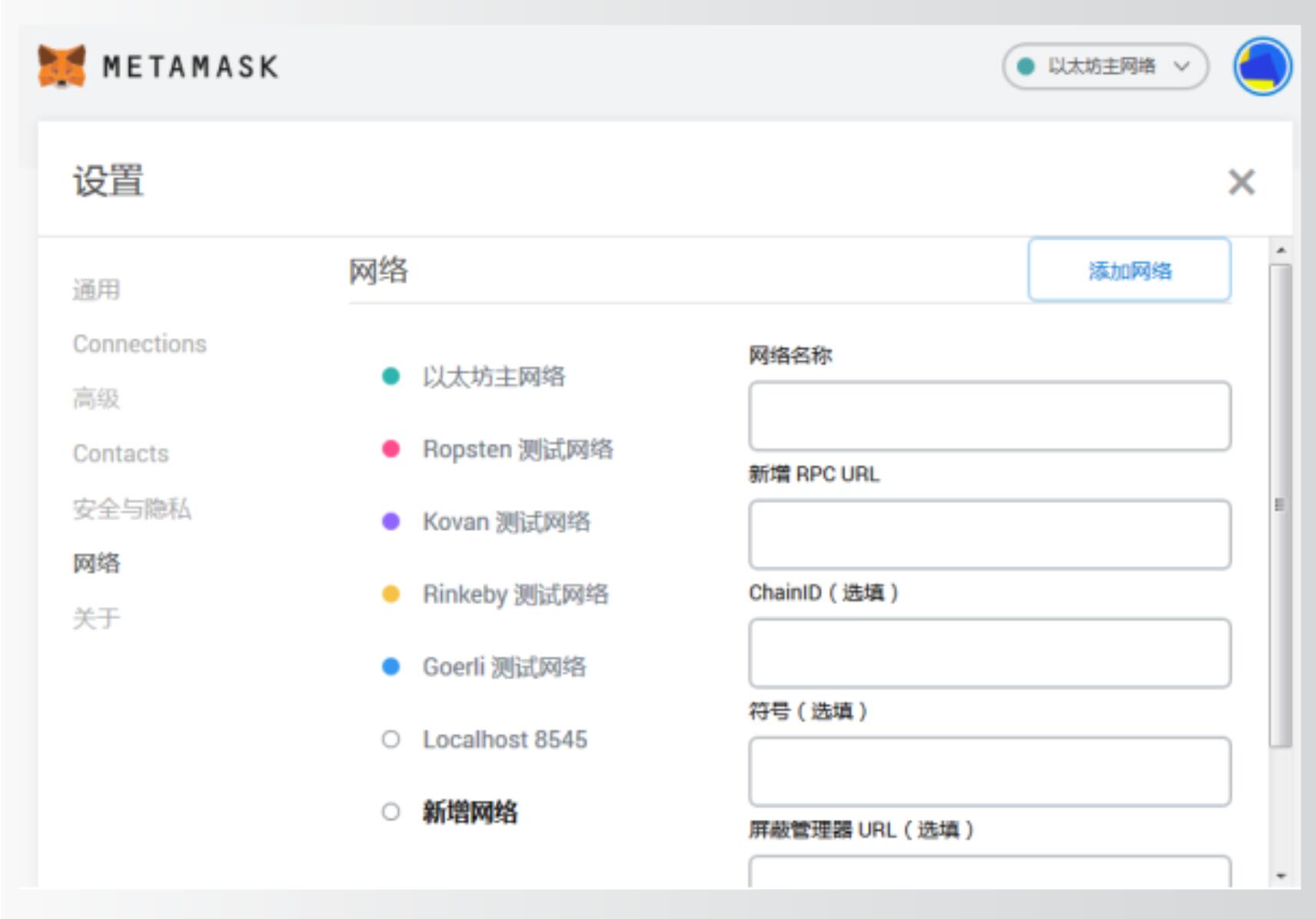Click the hollow circle beside Localhost 8545
The height and width of the screenshot is (919, 1316).
point(390,739)
